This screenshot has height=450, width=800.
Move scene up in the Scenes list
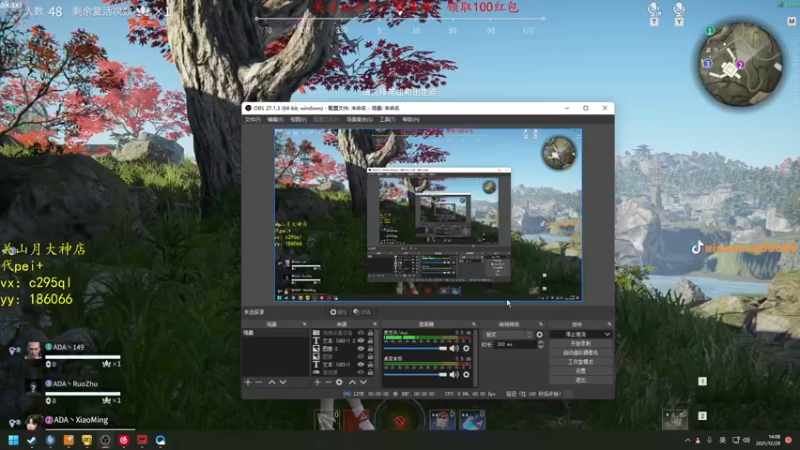[272, 382]
